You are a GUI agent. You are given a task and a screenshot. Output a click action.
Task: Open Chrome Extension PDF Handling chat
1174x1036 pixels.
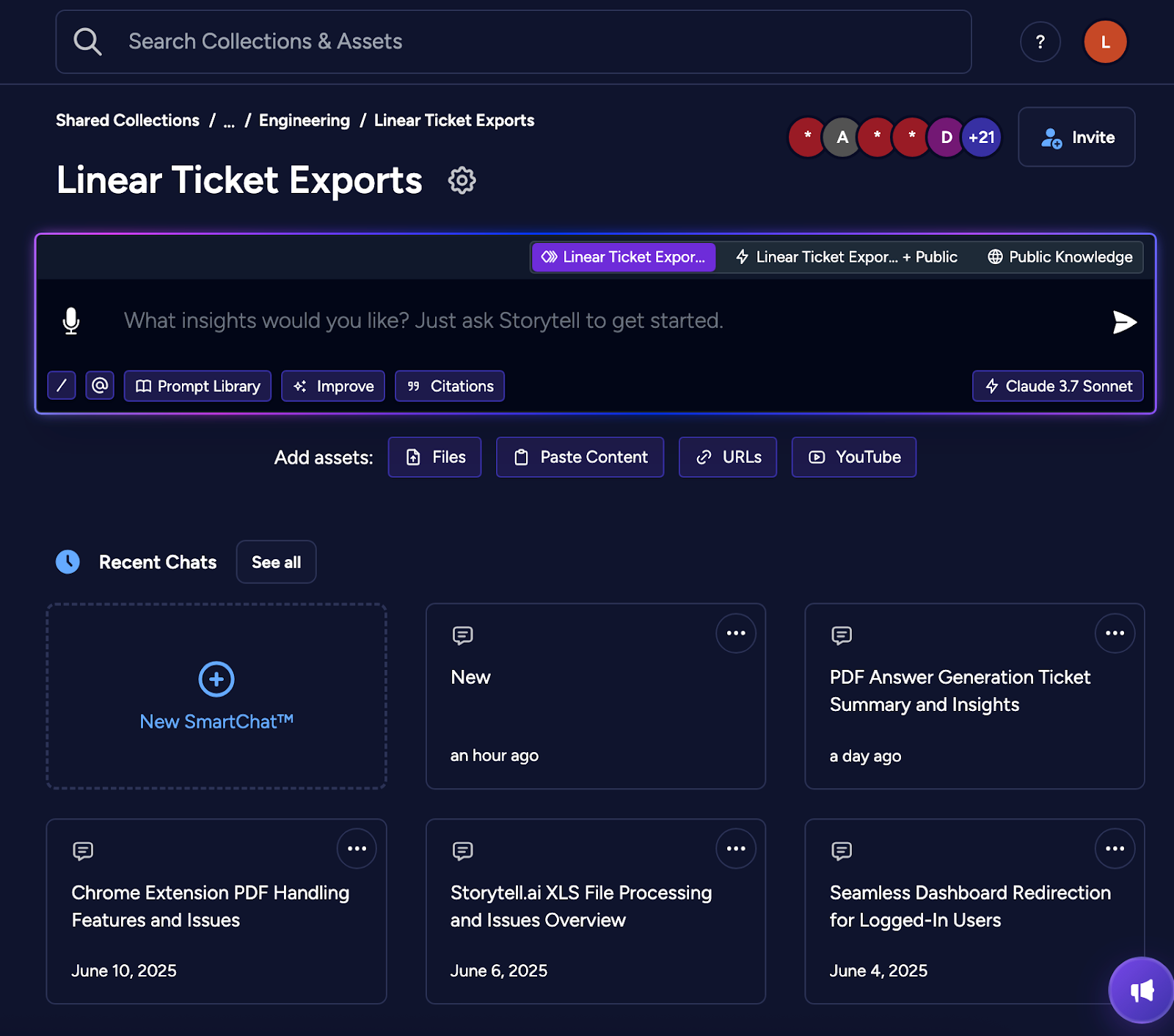coord(216,911)
